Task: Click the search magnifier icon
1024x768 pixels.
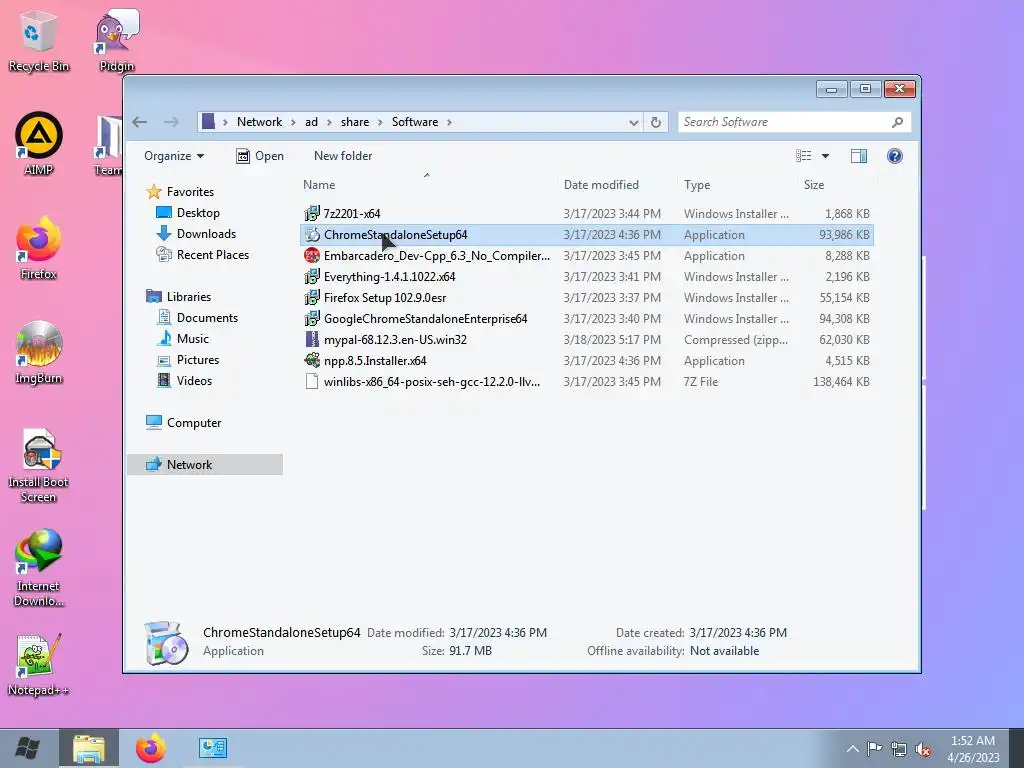Action: pos(898,122)
